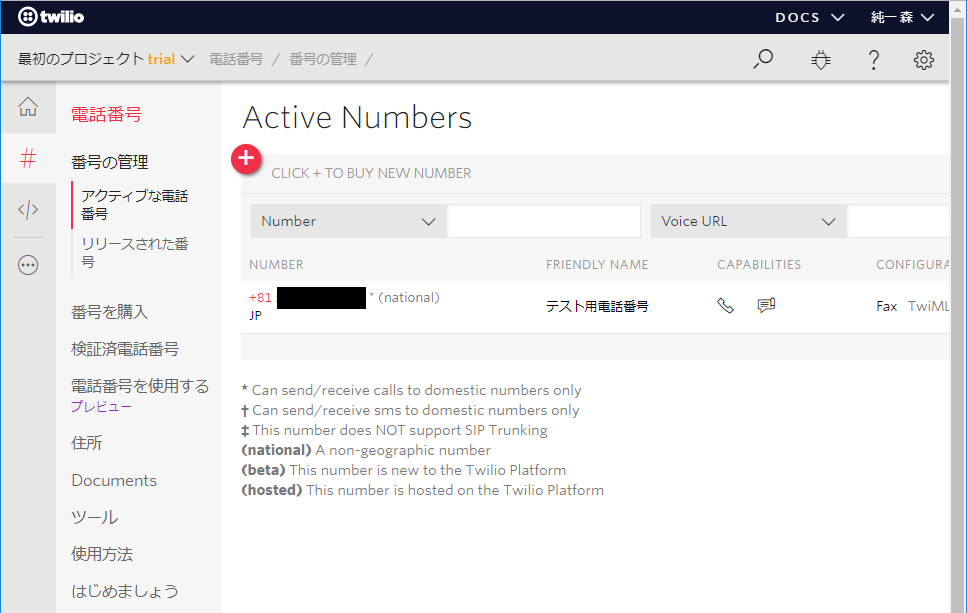Click the テスト用電話番号 friendly name
967x613 pixels.
[597, 306]
